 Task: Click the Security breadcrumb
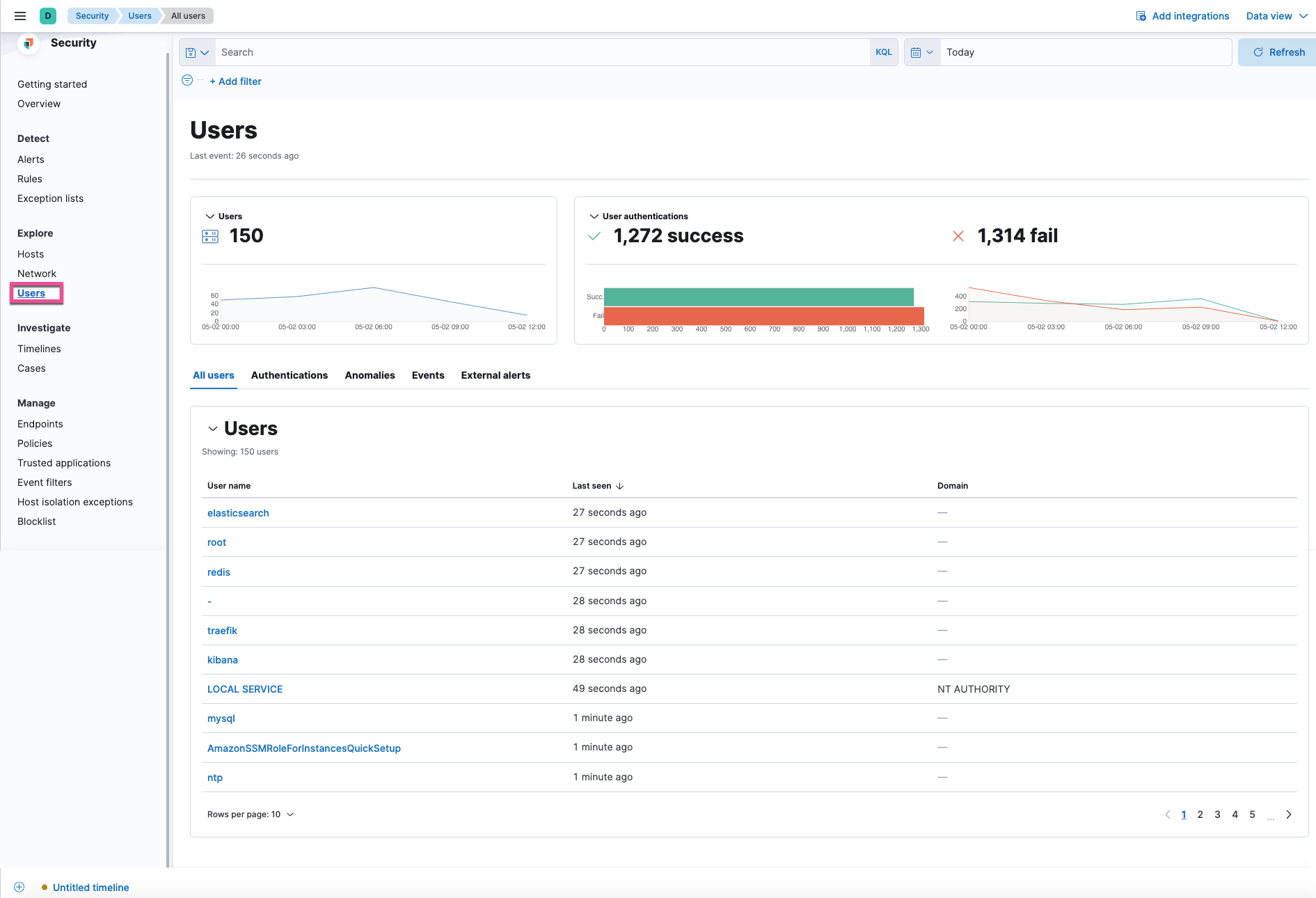point(91,15)
